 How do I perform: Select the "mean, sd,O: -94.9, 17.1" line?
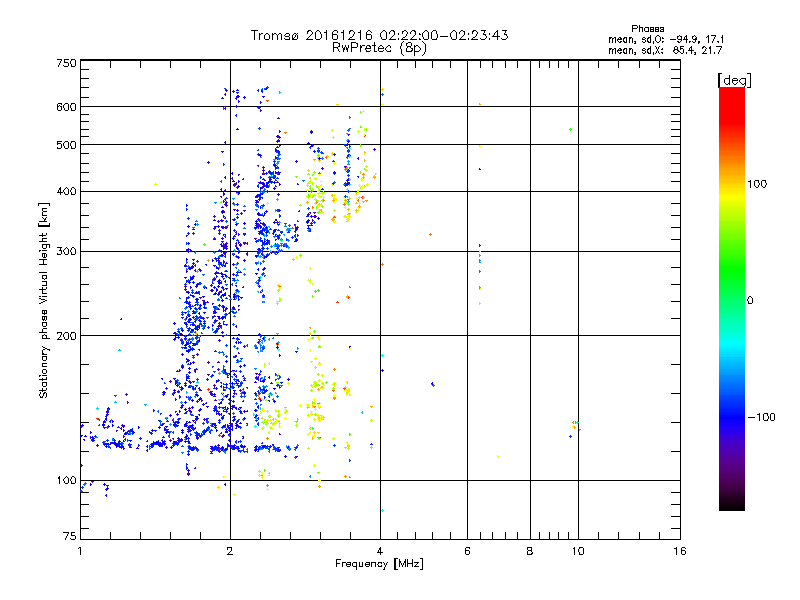pos(666,39)
